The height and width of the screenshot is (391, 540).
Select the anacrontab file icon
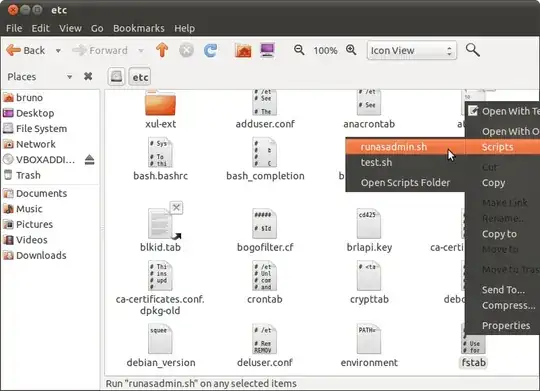[368, 102]
